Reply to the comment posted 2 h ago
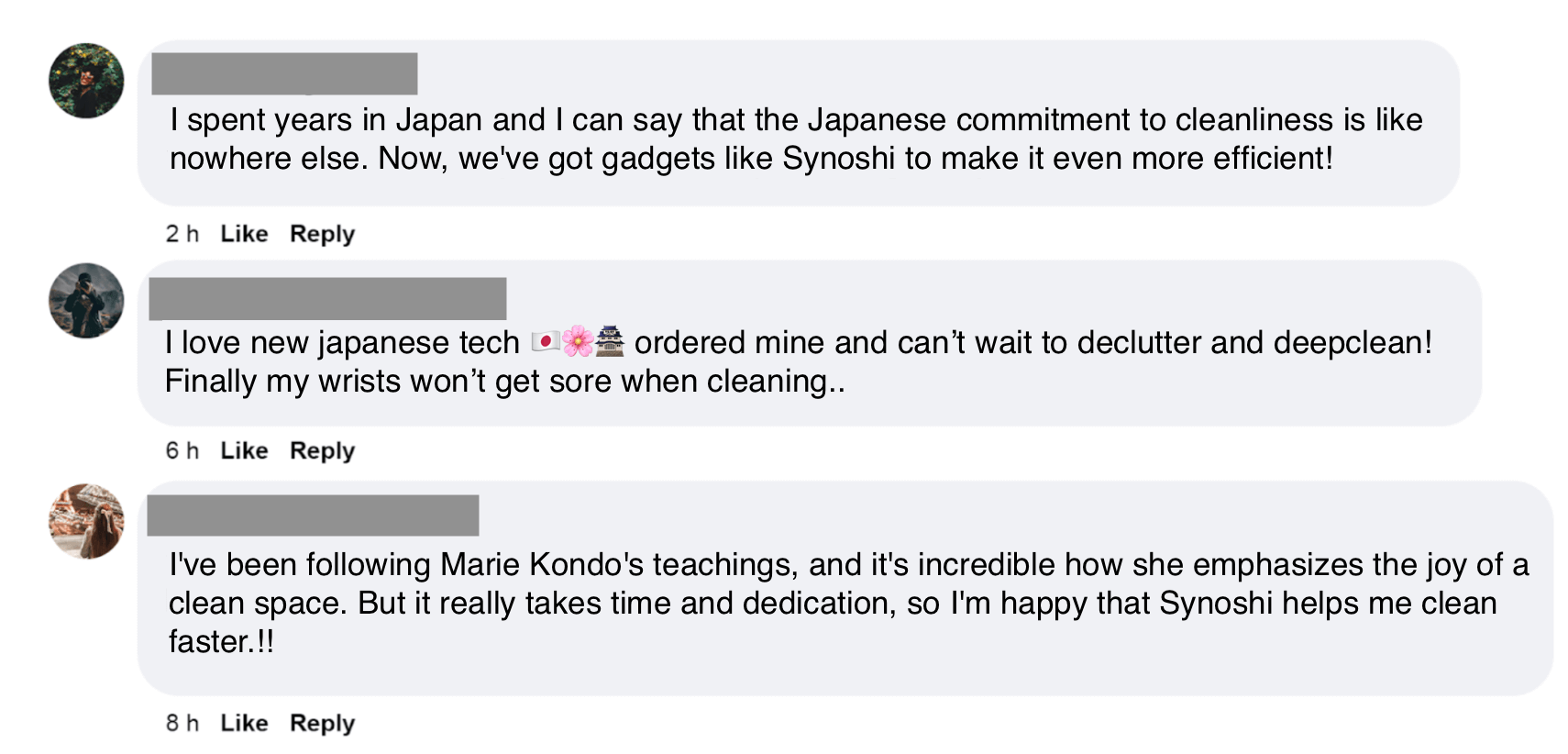1568x754 pixels. coord(322,234)
